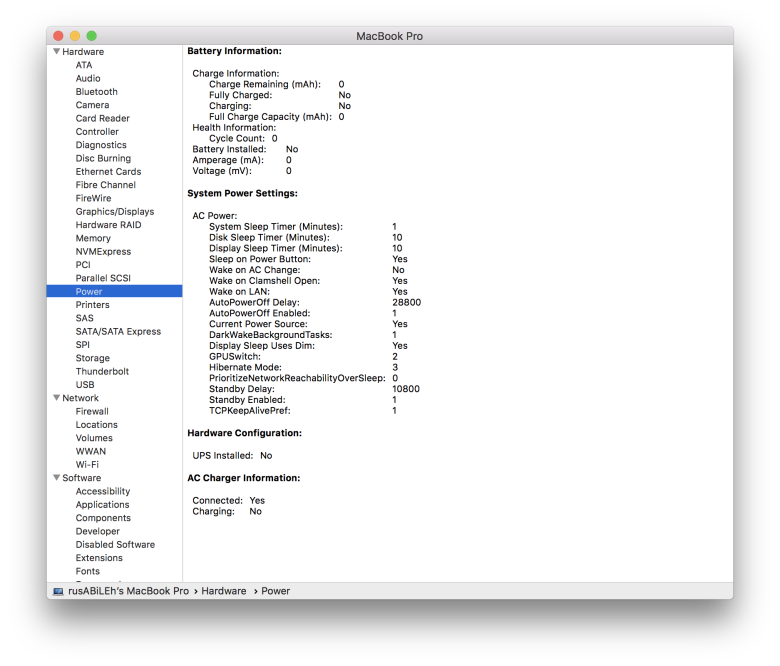
Task: Select NVMExpress in the sidebar
Action: click(x=103, y=251)
